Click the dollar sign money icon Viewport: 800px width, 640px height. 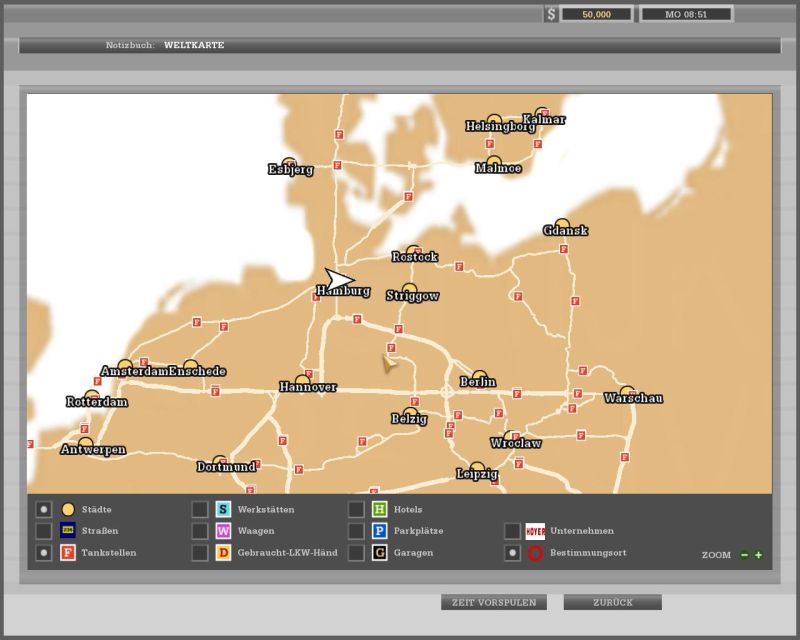pyautogui.click(x=551, y=14)
